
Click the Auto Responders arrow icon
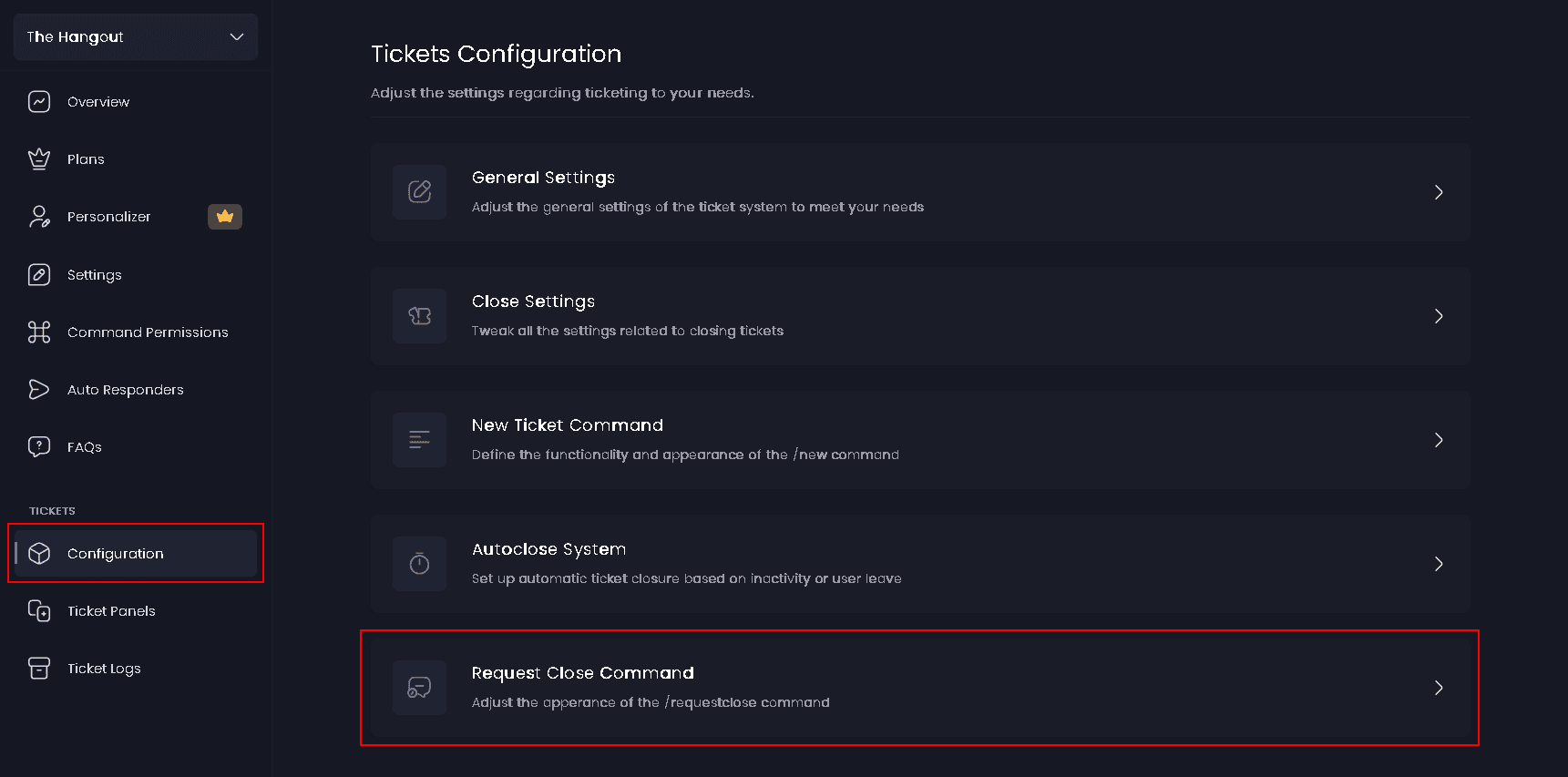39,390
